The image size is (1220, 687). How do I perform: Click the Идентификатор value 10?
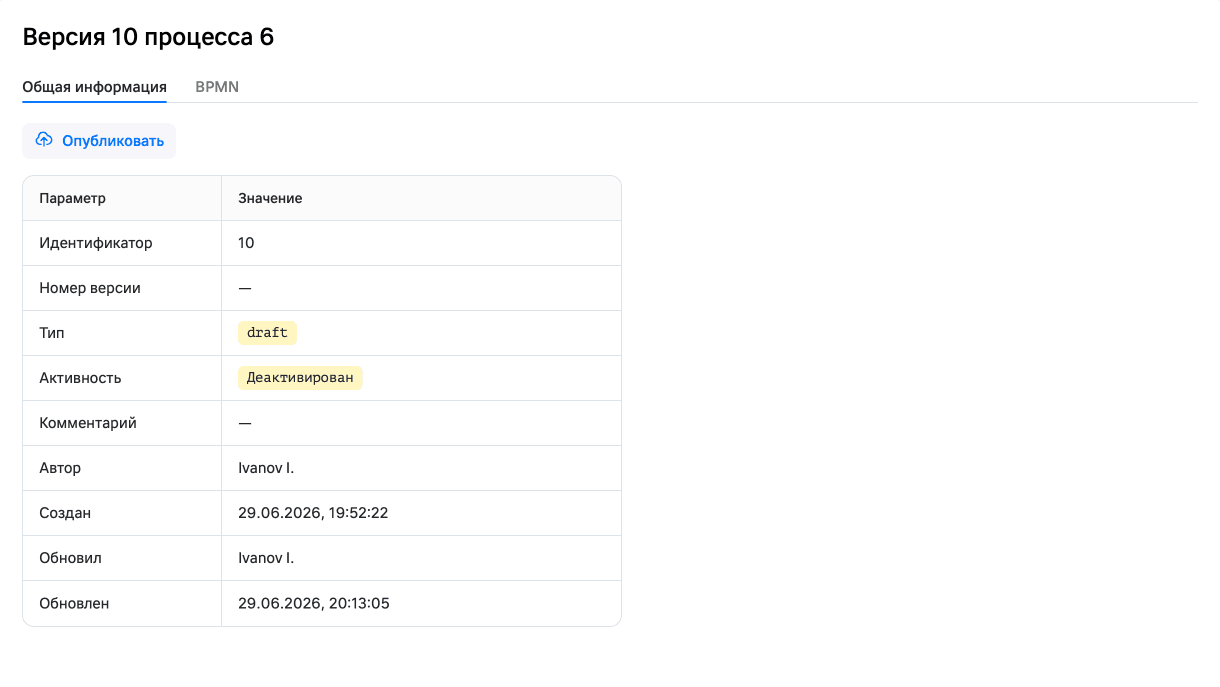(246, 243)
